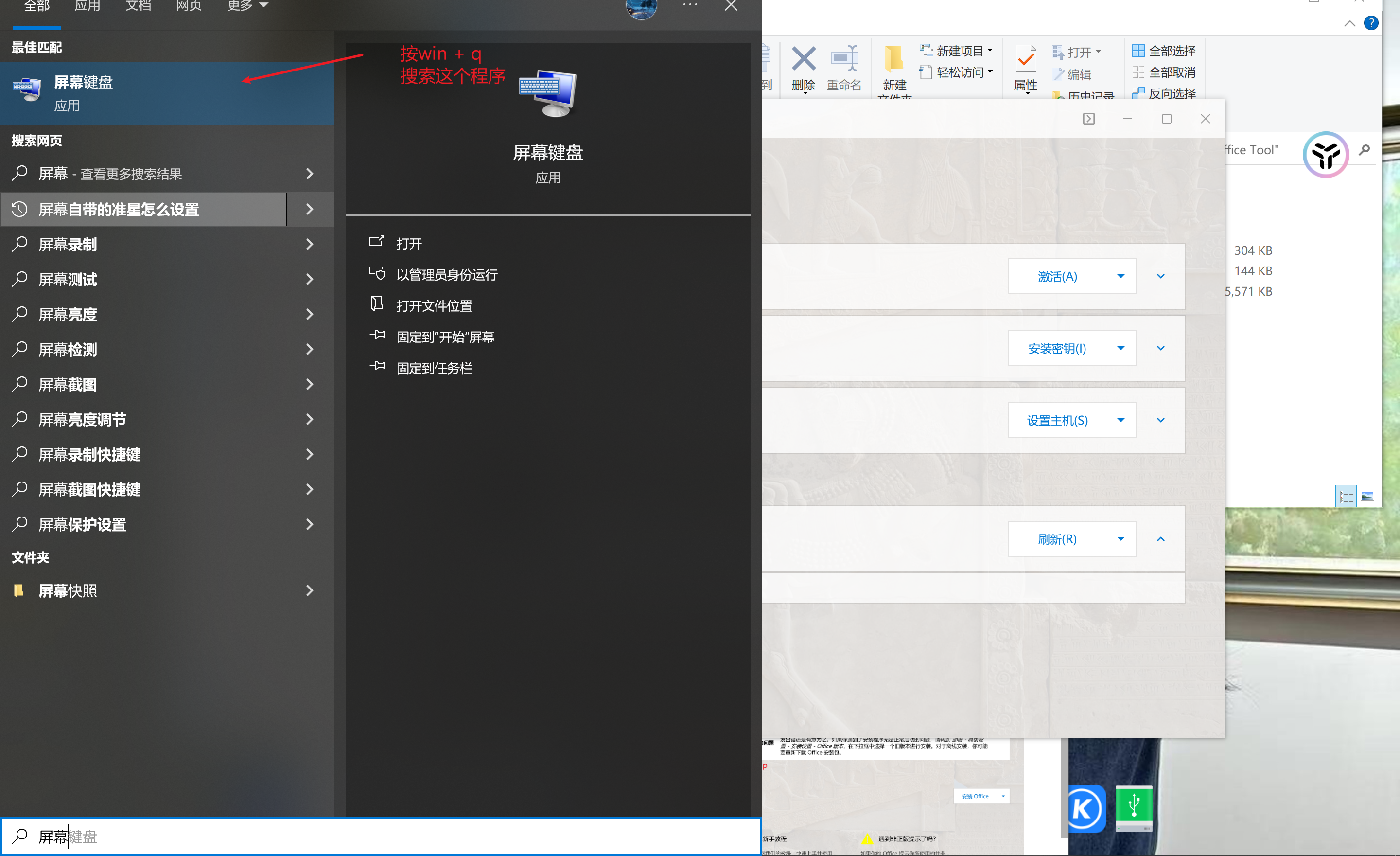This screenshot has width=1400, height=856.
Task: Select the 屏幕自带的准星怎么设置 history suggestion
Action: click(x=143, y=209)
